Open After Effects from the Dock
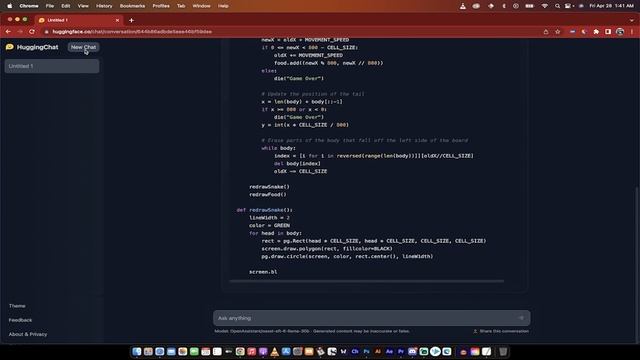 pos(389,351)
